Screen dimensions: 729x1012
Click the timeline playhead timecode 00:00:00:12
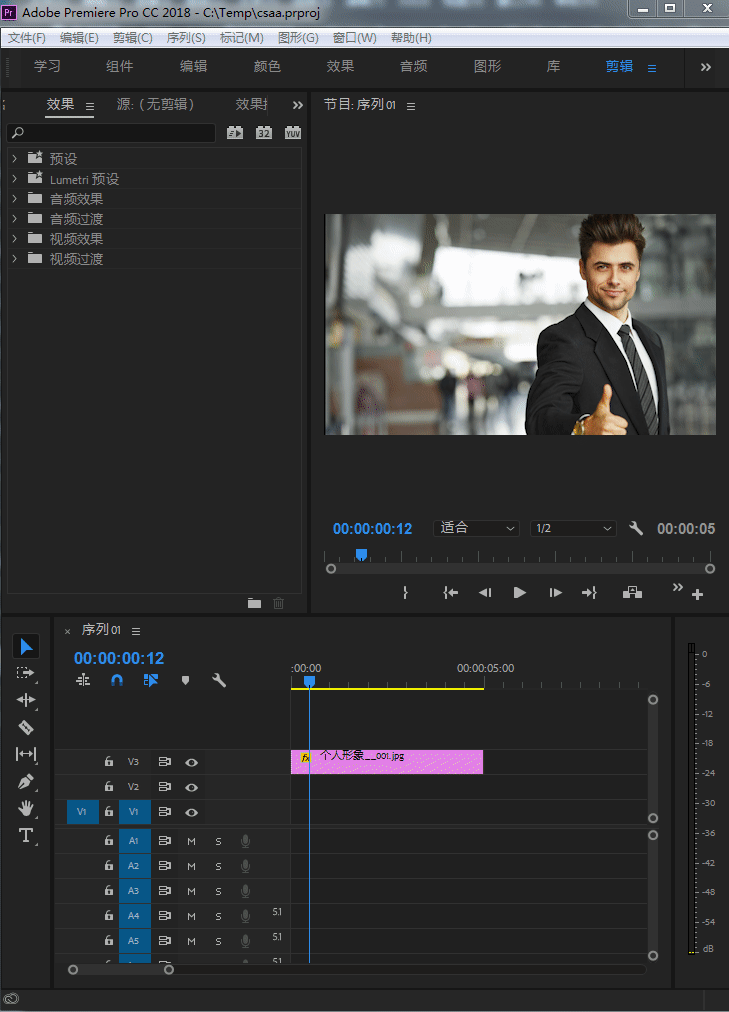point(119,658)
